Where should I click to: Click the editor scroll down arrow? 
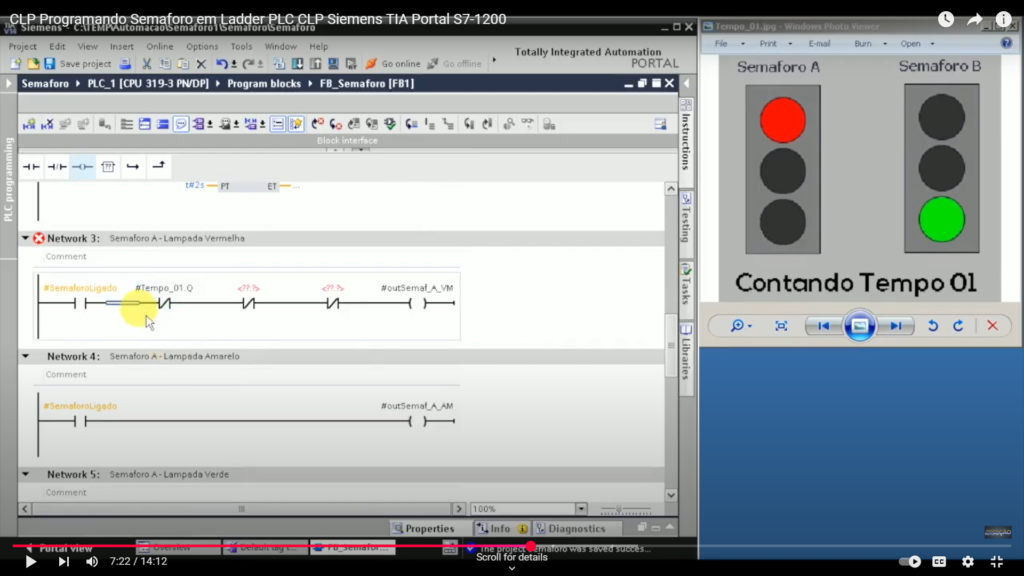click(671, 495)
